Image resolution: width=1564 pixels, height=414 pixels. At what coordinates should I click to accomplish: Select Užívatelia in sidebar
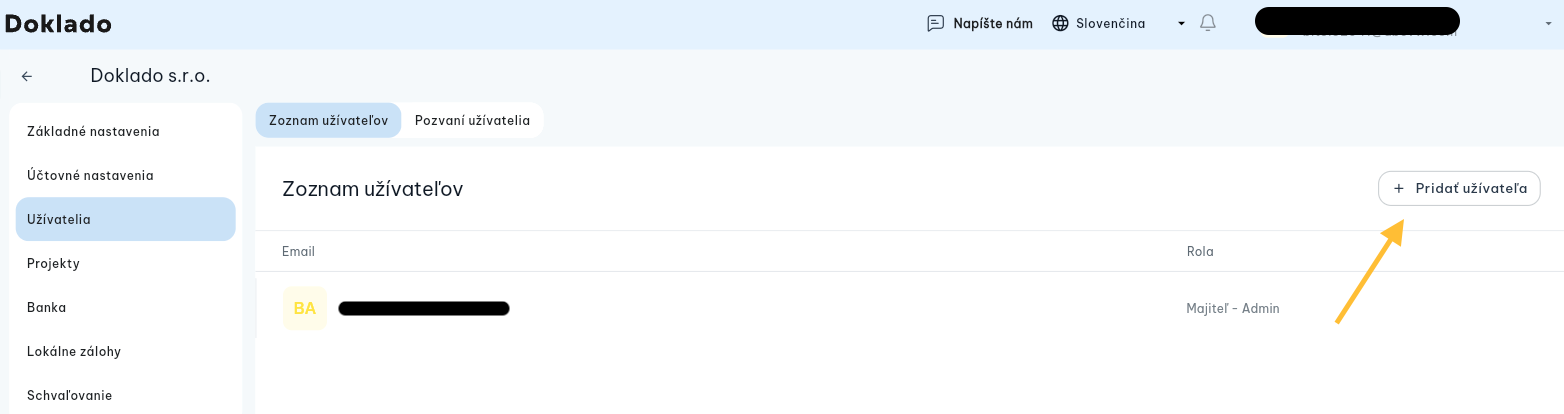click(126, 219)
